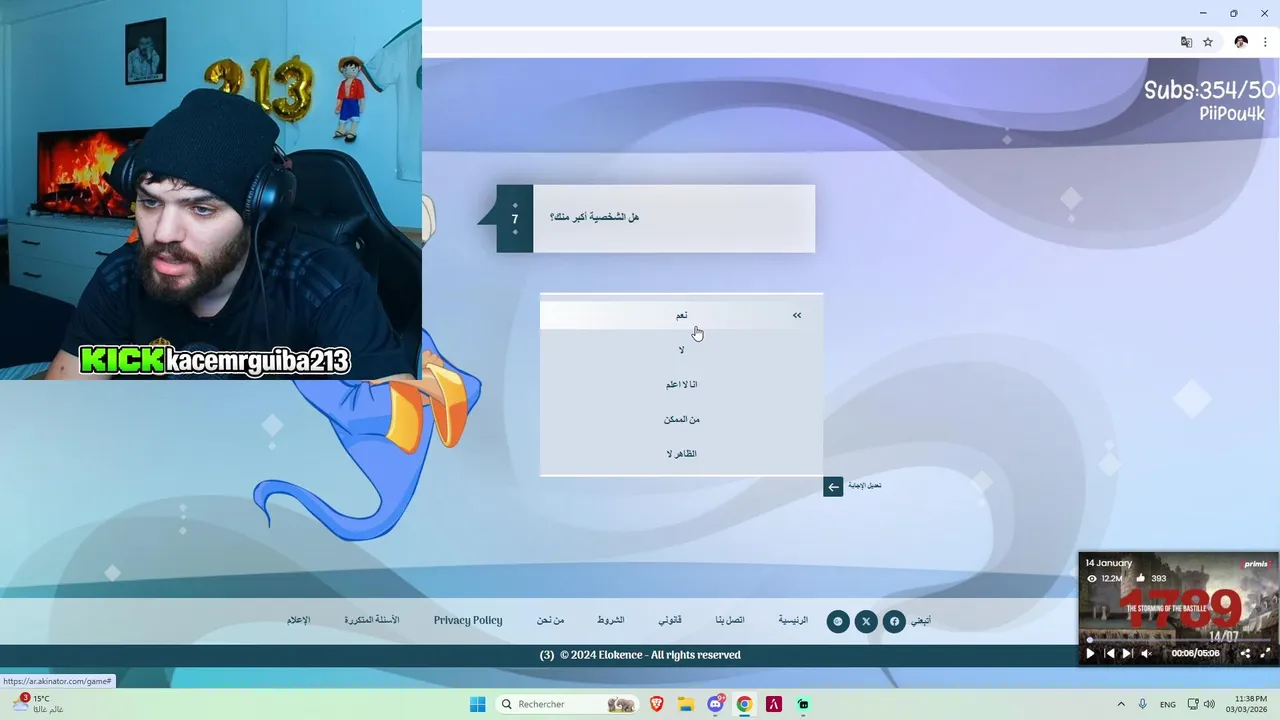Skip to previous clip in video ad
This screenshot has height=720, width=1280.
(x=1109, y=653)
